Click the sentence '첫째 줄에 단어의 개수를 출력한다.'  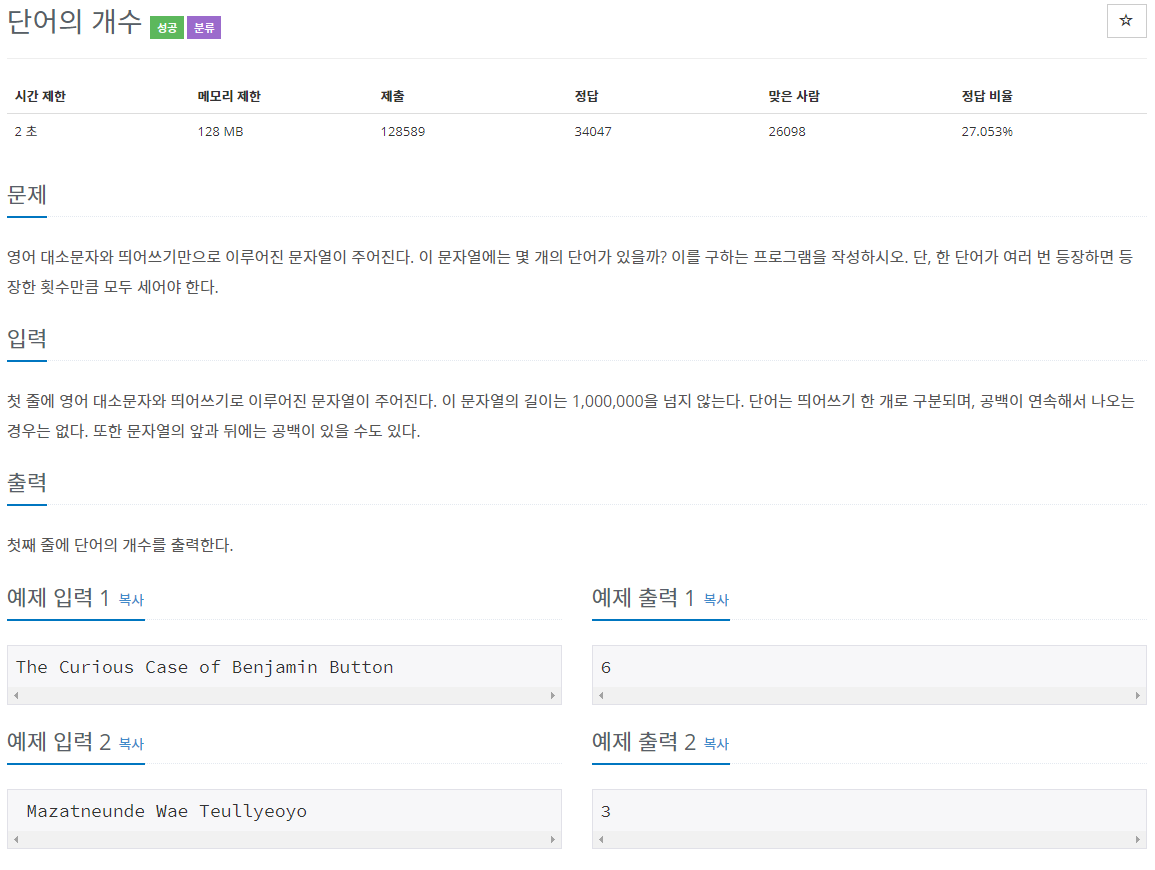[120, 545]
